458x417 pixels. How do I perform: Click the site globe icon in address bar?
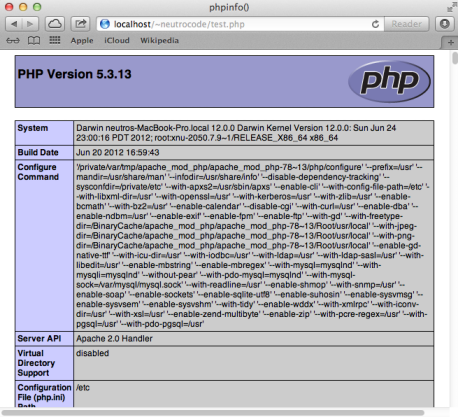click(x=105, y=24)
